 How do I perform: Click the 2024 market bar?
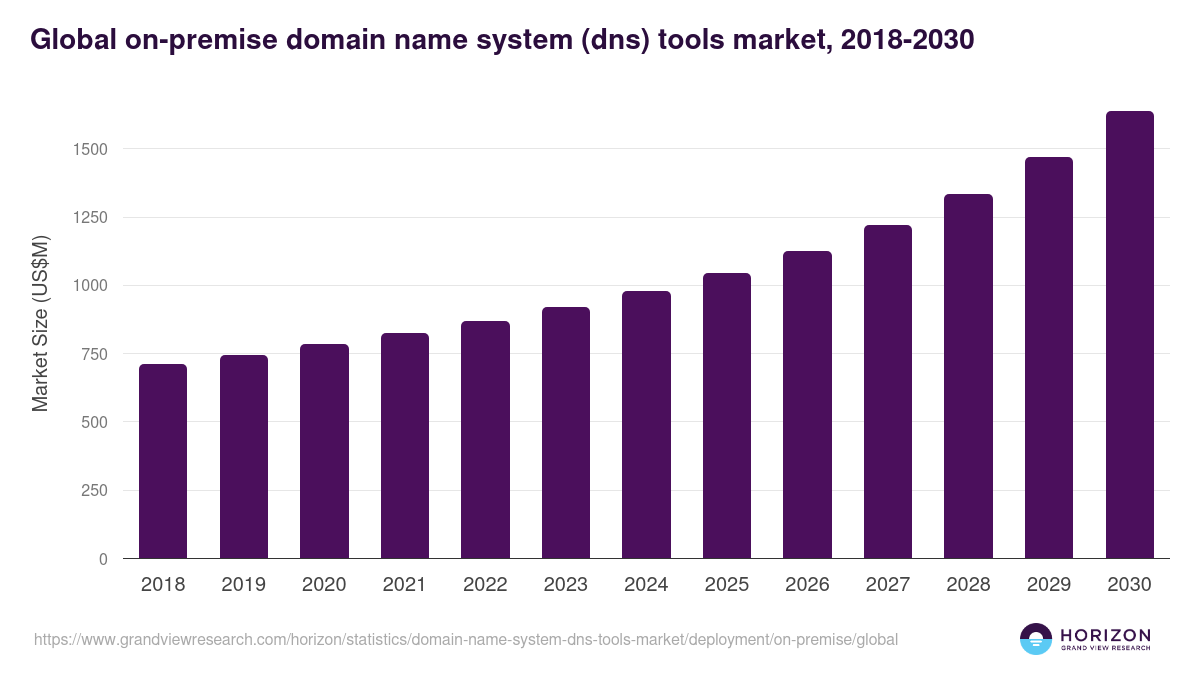tap(646, 425)
